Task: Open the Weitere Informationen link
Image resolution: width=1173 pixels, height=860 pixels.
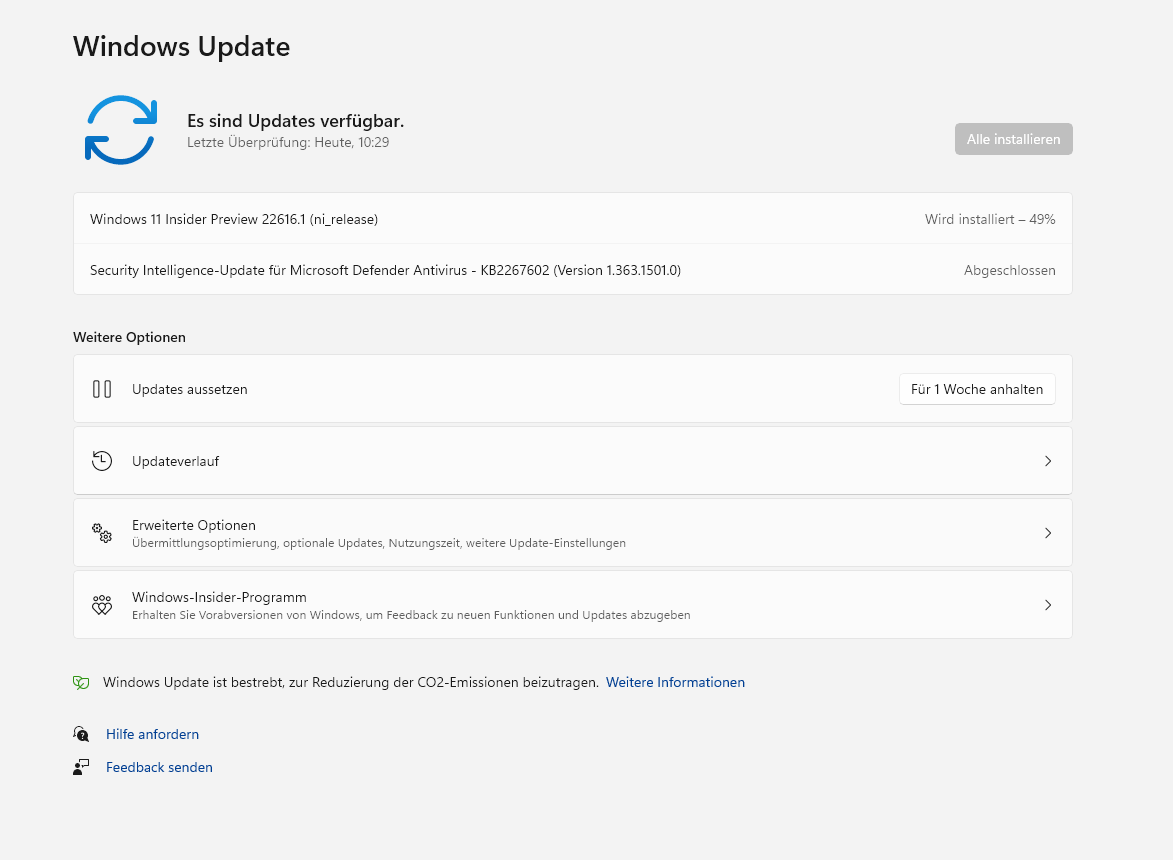Action: (x=675, y=682)
